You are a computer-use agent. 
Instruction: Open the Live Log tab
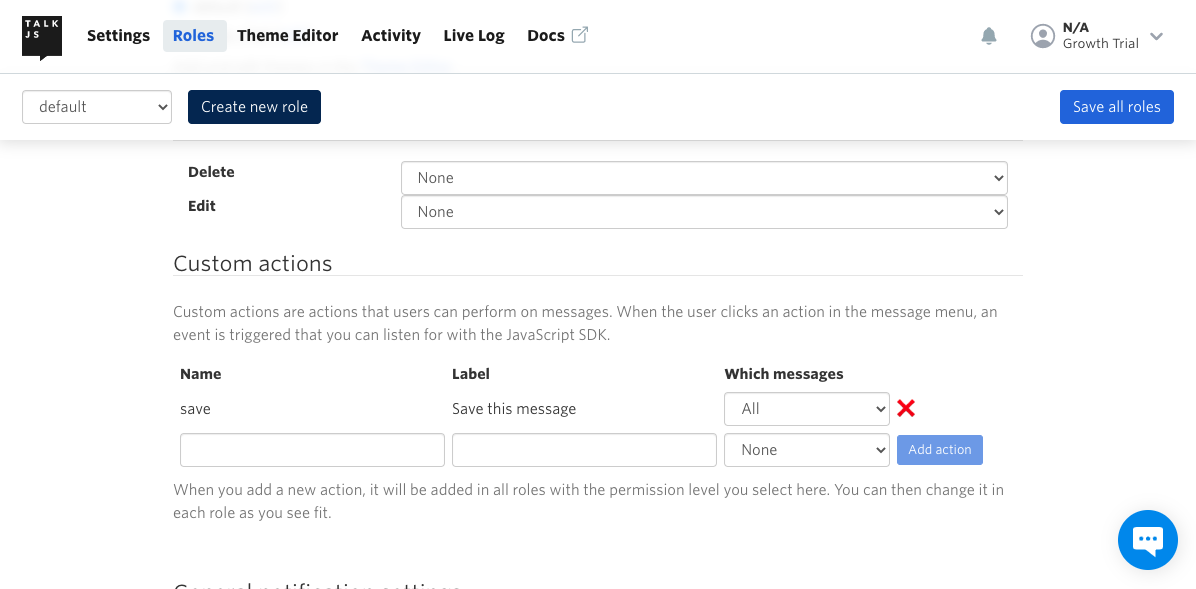(473, 36)
